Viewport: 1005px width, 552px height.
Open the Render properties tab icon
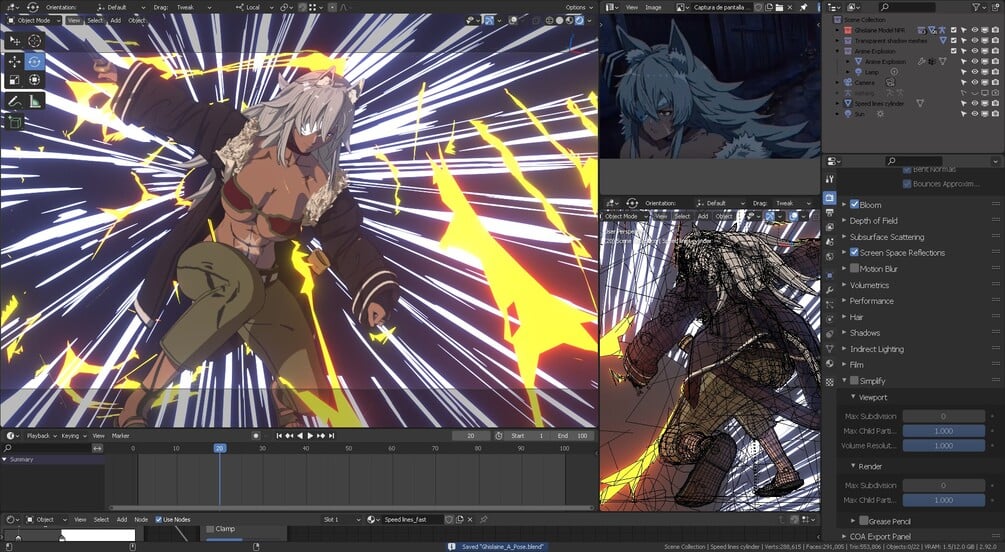(x=829, y=197)
